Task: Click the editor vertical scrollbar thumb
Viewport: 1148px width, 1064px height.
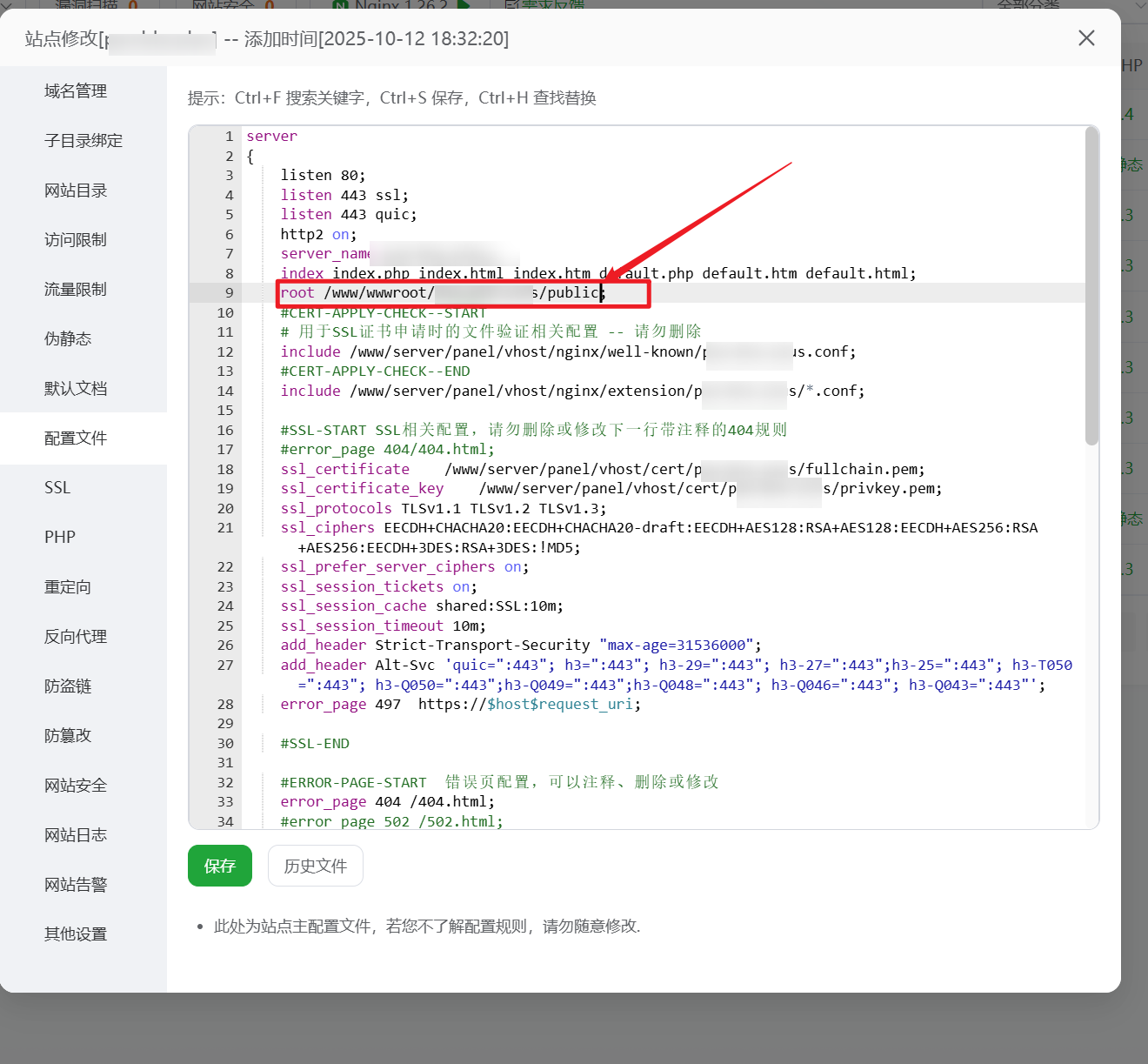Action: pyautogui.click(x=1091, y=287)
